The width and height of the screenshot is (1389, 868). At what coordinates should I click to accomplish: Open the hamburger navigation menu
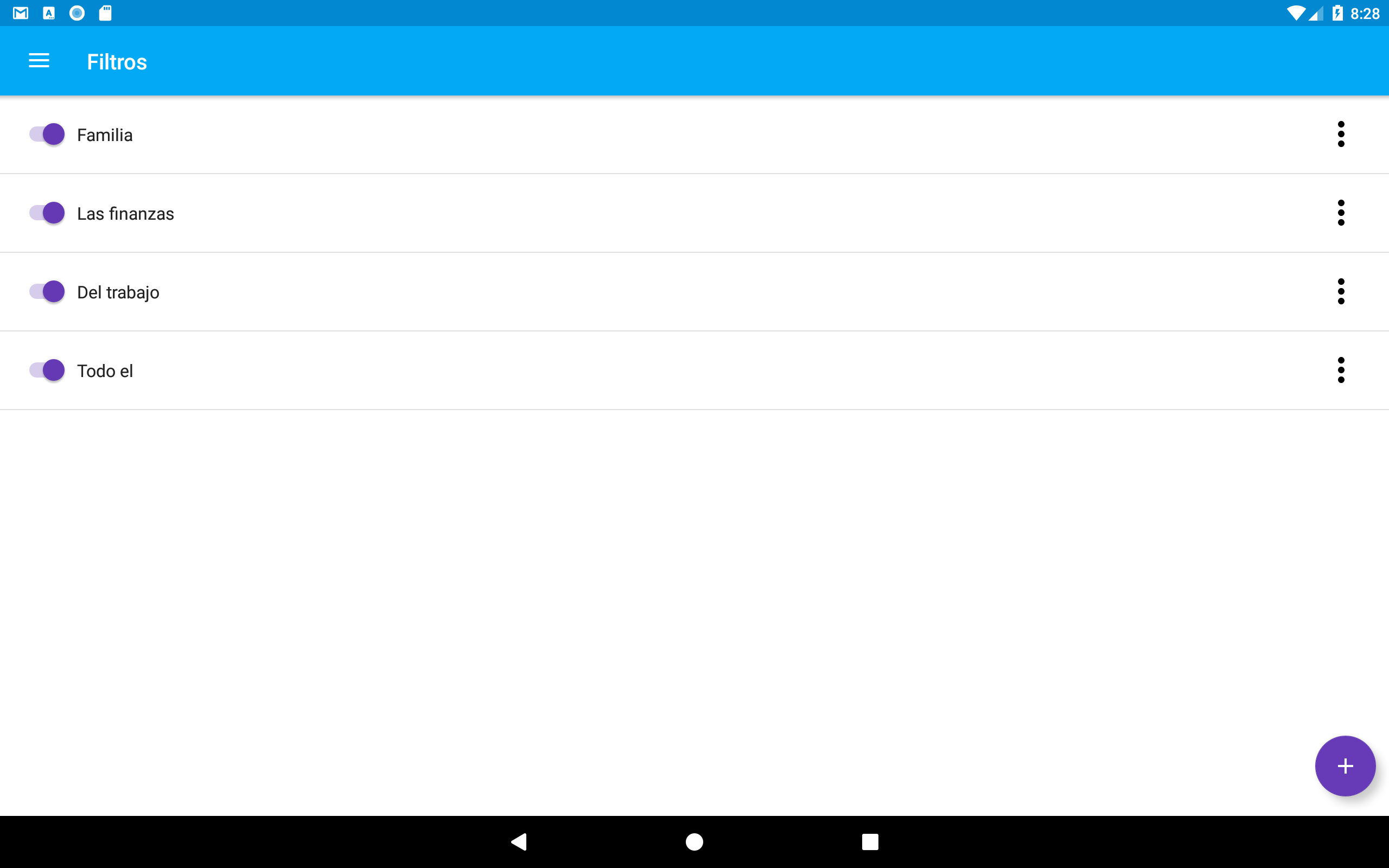[x=39, y=61]
